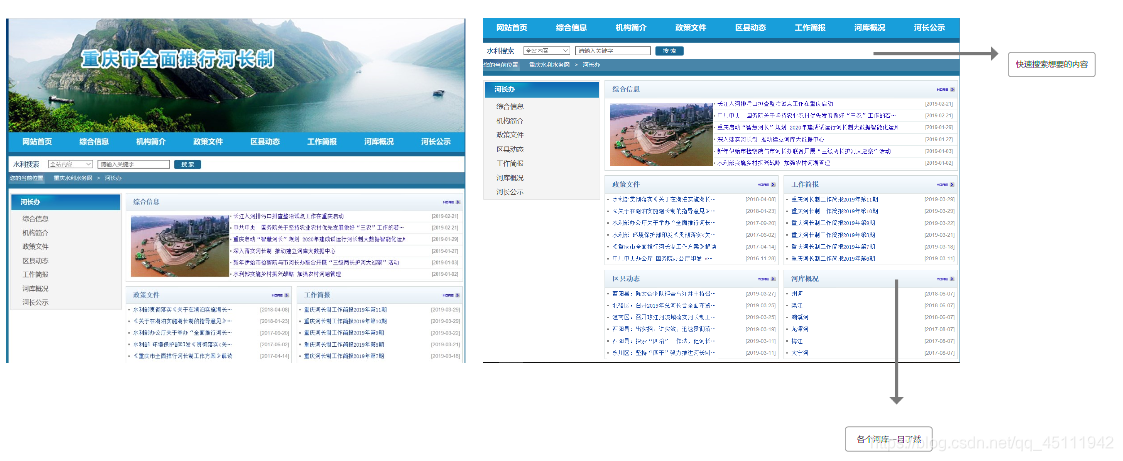Select 河长公示 in left page navigation bar

click(436, 142)
